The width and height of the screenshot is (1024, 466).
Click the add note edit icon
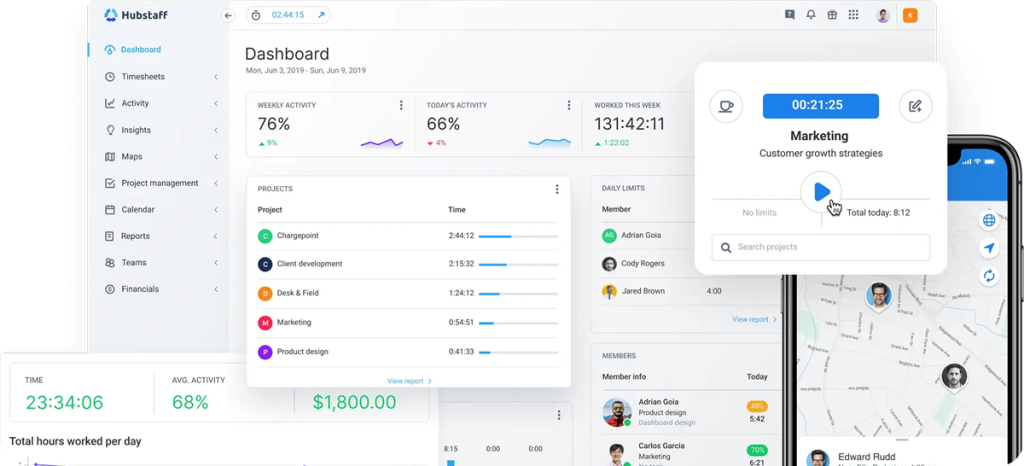point(915,106)
